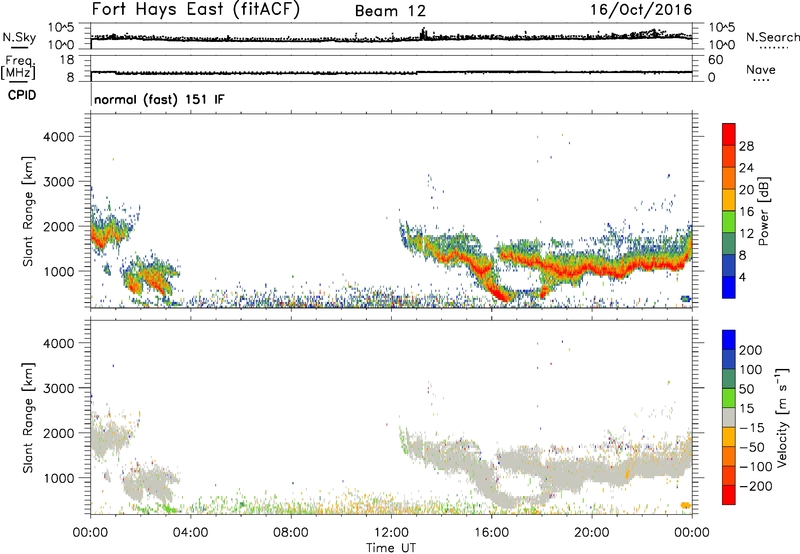Click the '2000' tick of the velocity panel
The height and width of the screenshot is (554, 800).
(x=58, y=433)
